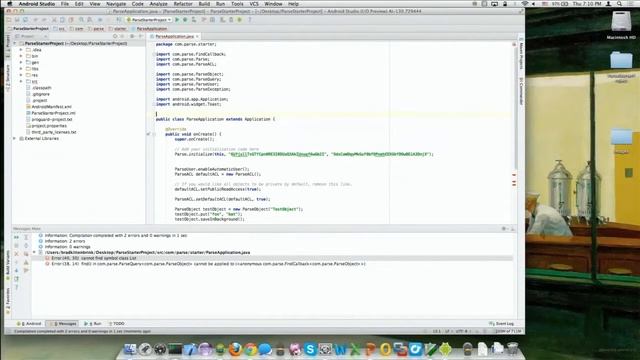640x360 pixels.
Task: Click the Macintosh HD drive icon on desktop
Action: 621,22
